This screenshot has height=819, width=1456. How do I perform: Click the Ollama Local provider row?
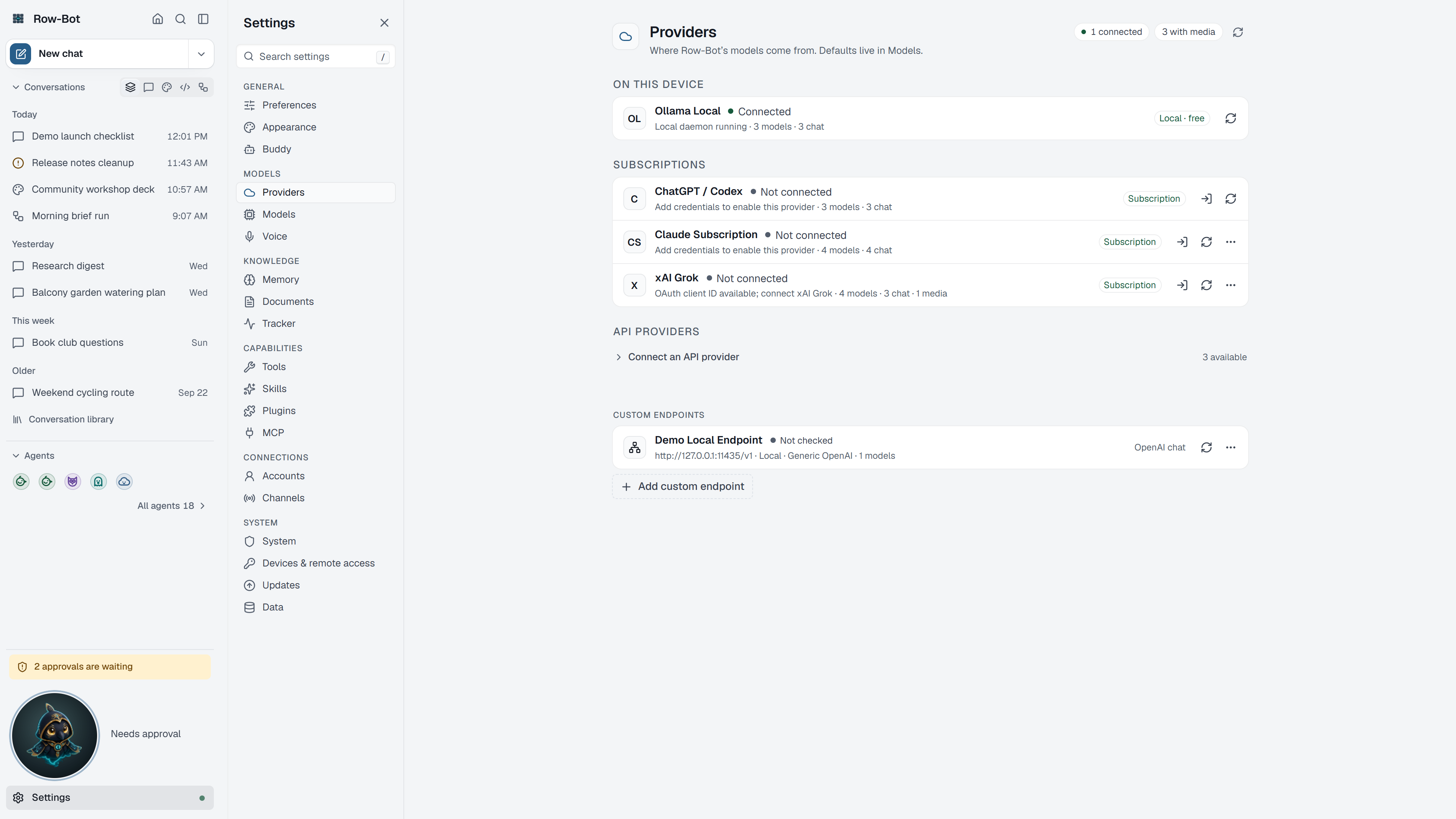pyautogui.click(x=930, y=119)
